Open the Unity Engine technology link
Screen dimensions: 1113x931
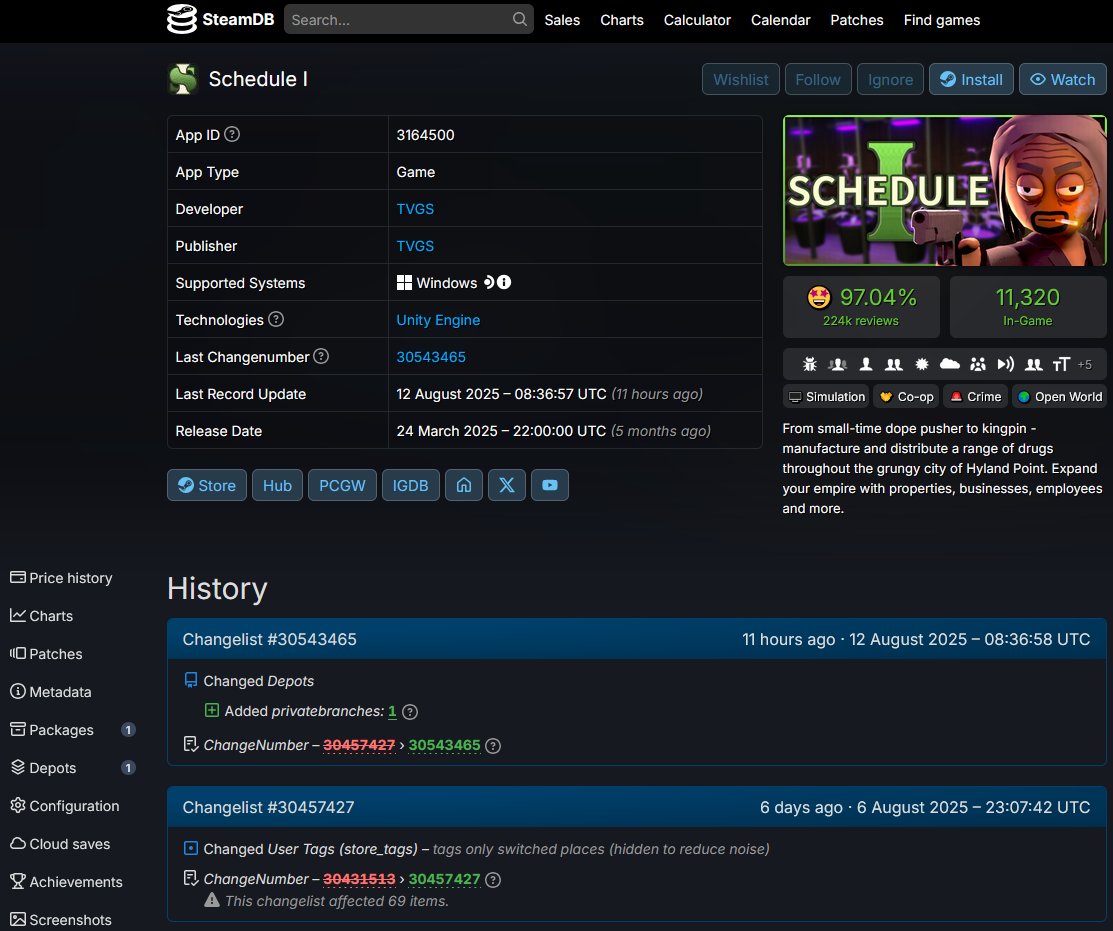coord(438,320)
